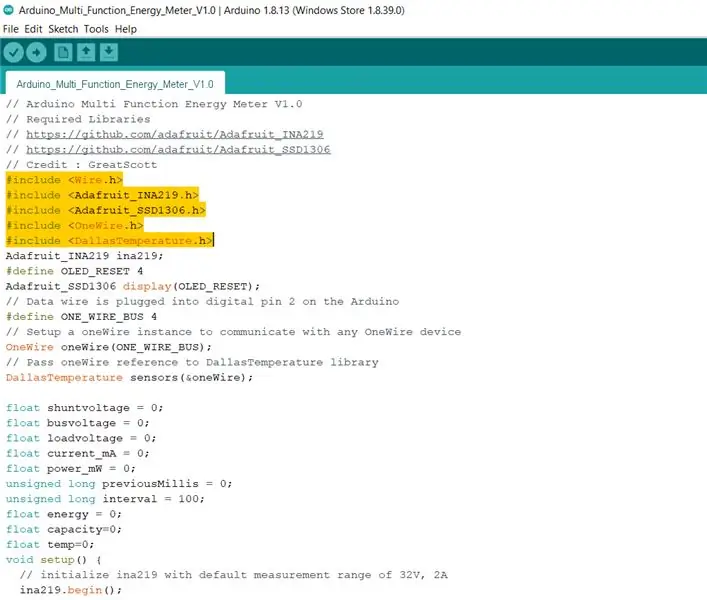Click 'DallasTemperature sensors(&oneWire);' line
707x600 pixels.
tap(129, 377)
